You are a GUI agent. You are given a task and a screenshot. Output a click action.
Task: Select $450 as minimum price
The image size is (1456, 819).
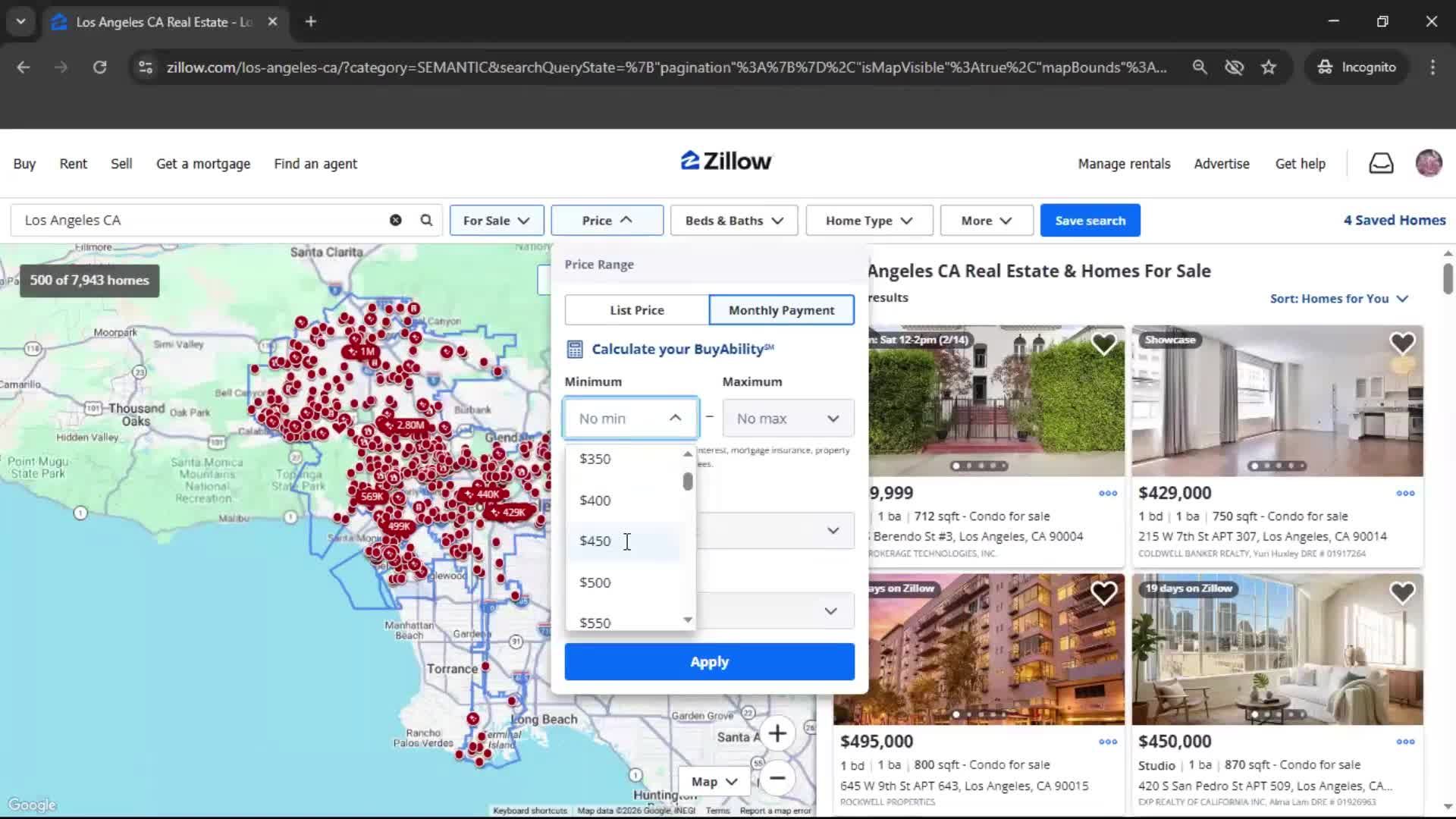click(x=595, y=541)
